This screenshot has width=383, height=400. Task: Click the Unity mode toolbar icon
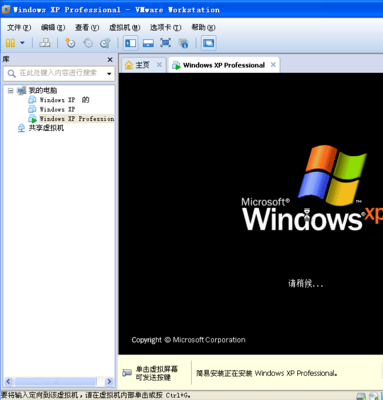tap(183, 43)
